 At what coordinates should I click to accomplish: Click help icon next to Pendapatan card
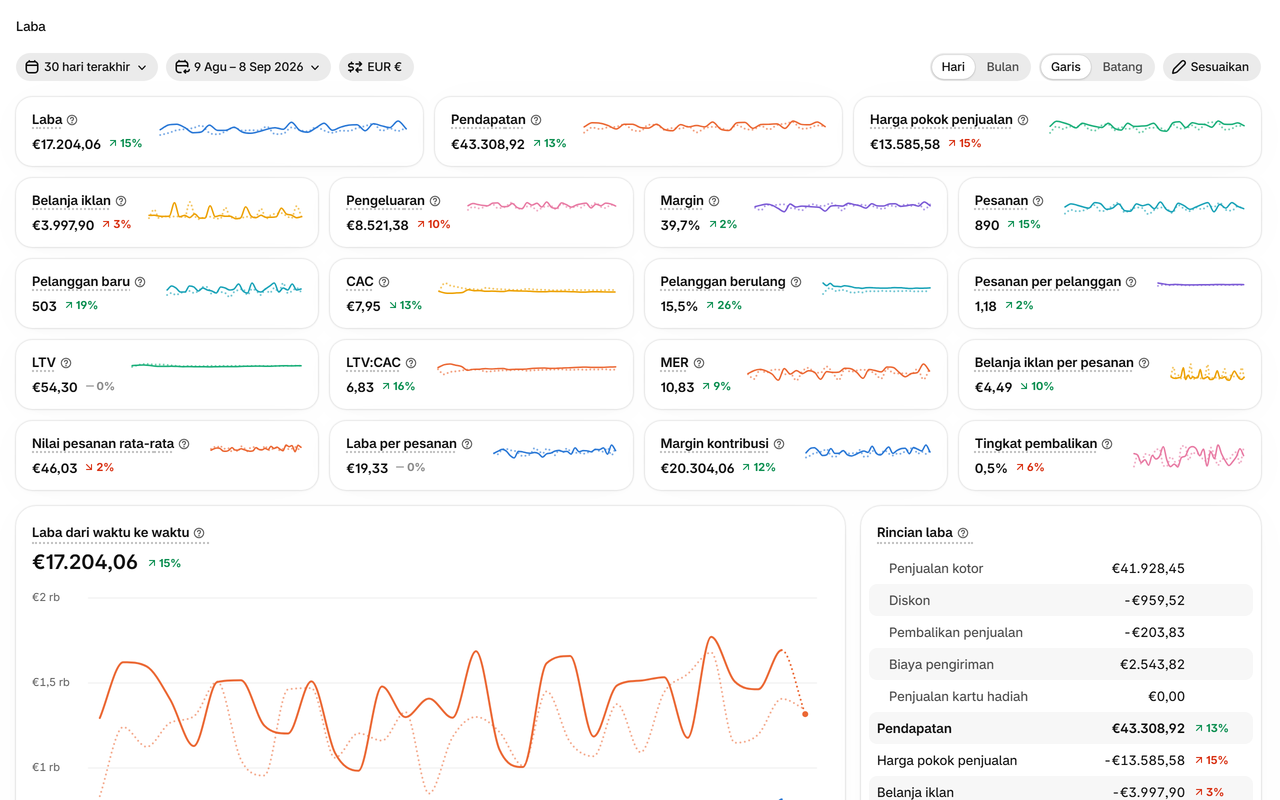pyautogui.click(x=536, y=120)
